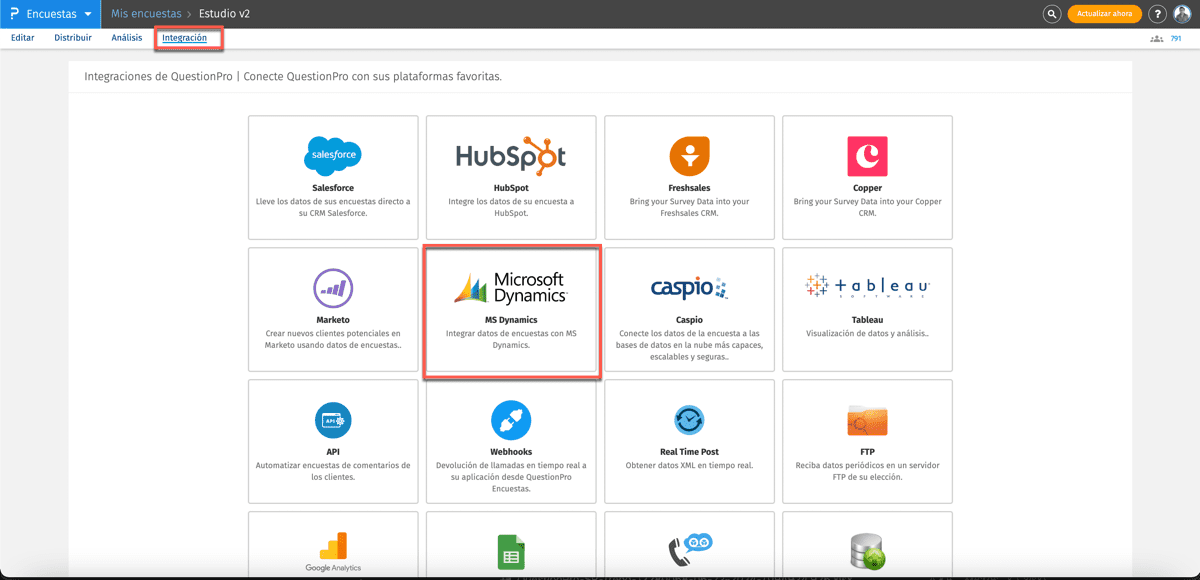The image size is (1200, 580).
Task: Select the HubSpot integration tile
Action: (511, 177)
